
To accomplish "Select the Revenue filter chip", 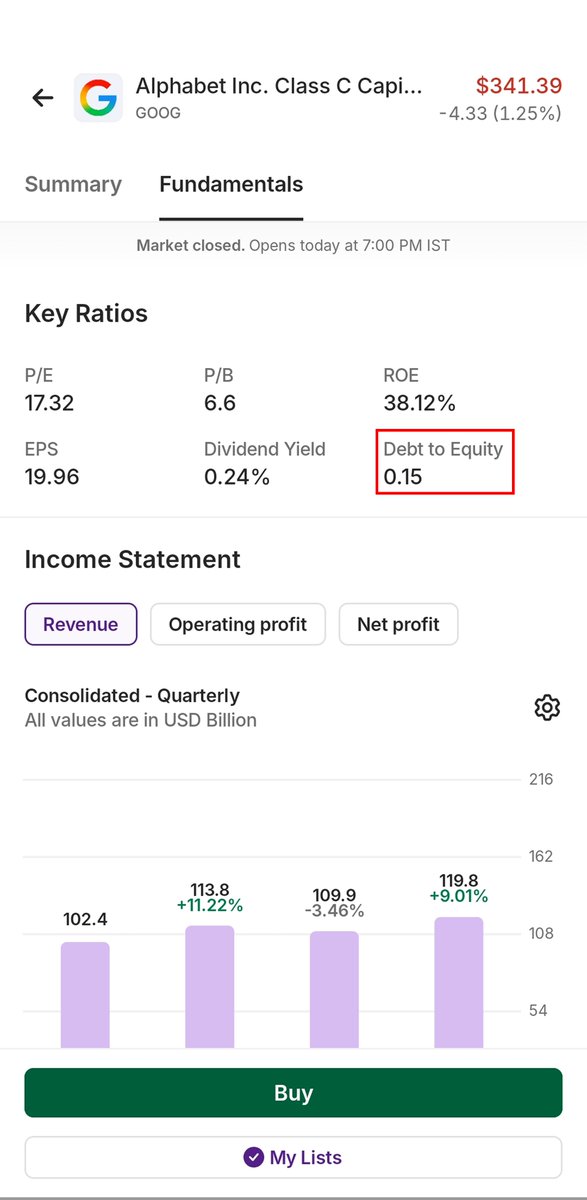I will 81,624.
